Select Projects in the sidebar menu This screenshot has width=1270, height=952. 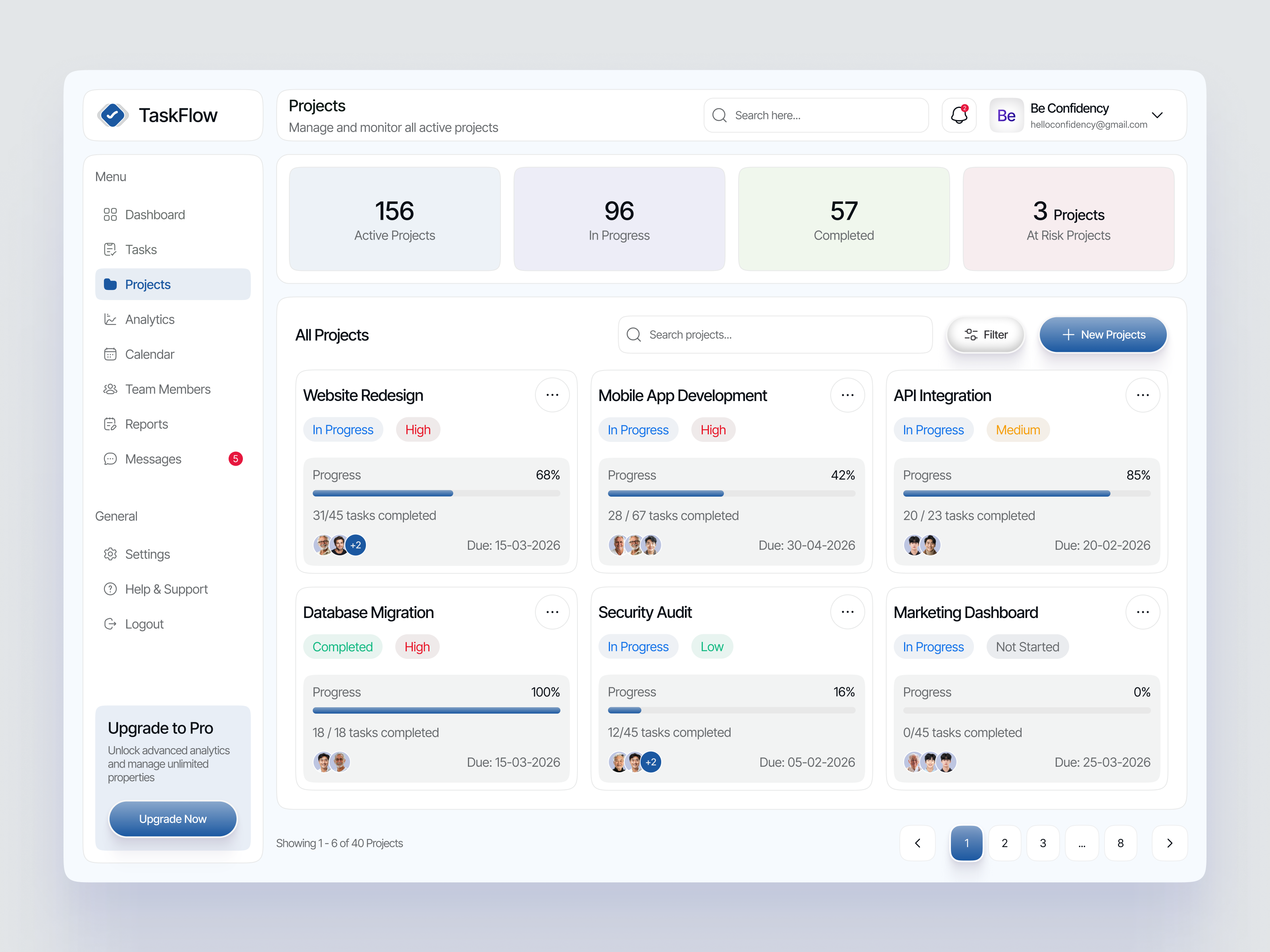(x=148, y=284)
